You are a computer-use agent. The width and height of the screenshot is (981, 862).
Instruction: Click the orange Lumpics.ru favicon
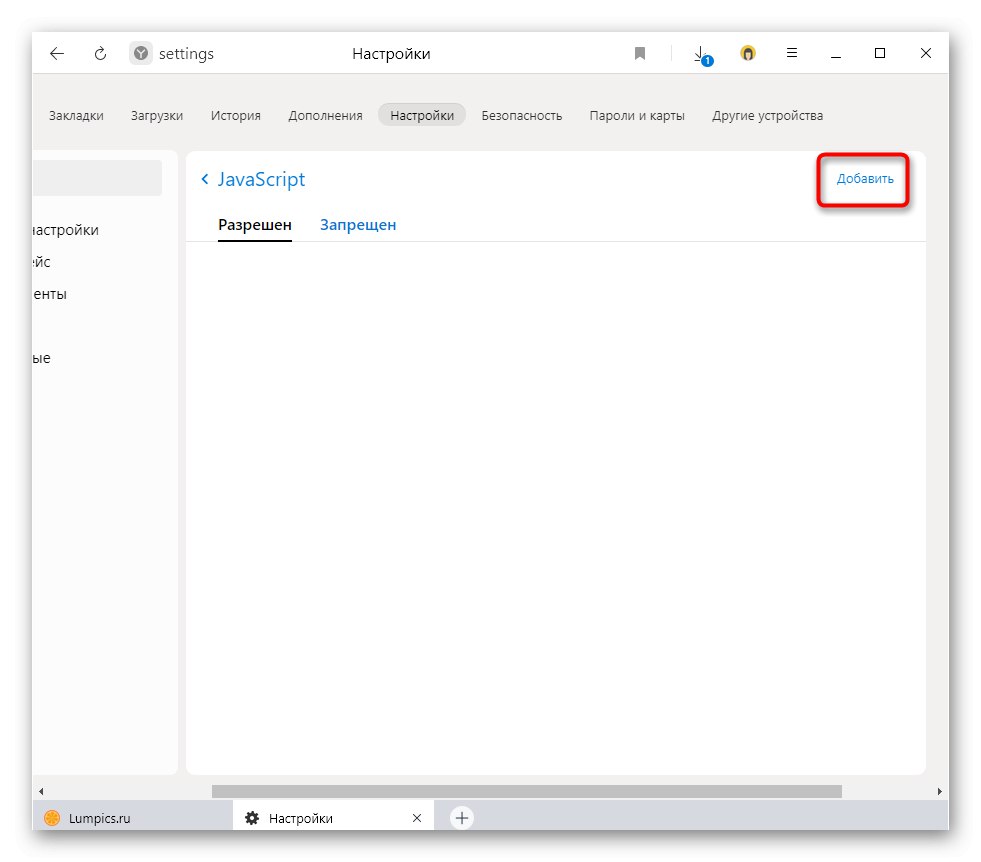click(53, 818)
